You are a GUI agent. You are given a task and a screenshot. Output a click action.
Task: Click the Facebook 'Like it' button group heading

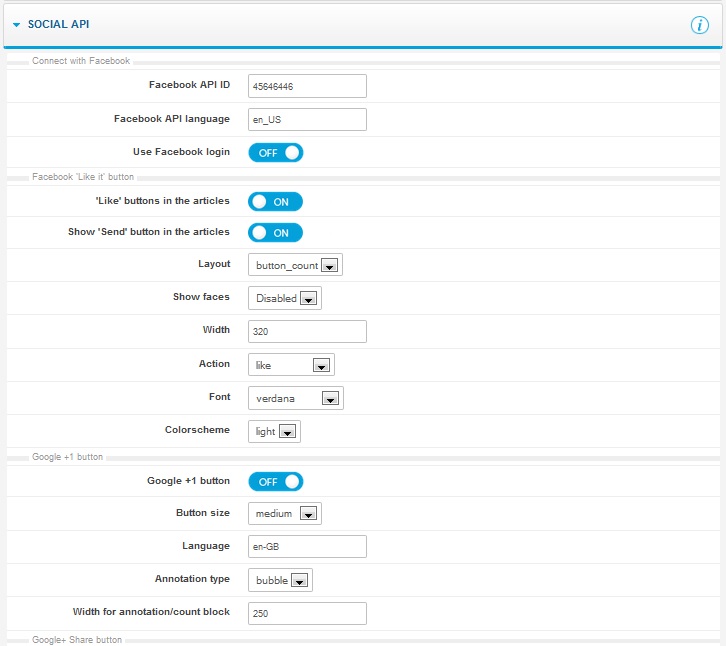click(x=83, y=176)
